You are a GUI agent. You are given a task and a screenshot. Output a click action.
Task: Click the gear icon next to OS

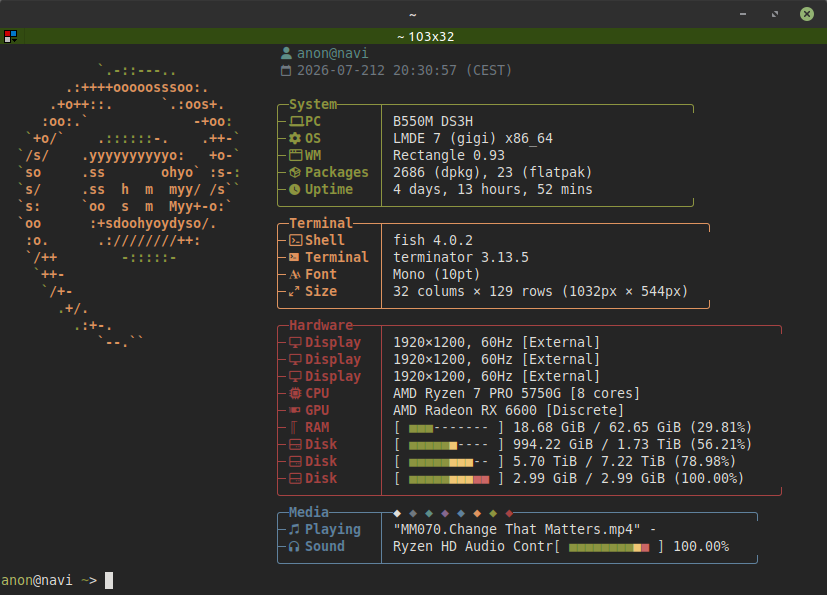[295, 138]
